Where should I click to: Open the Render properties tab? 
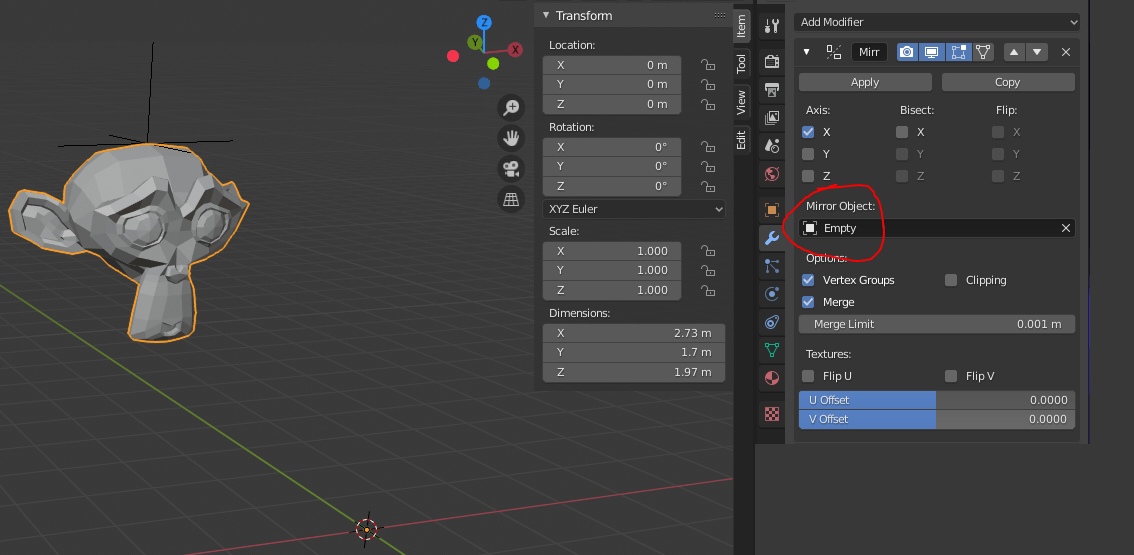click(772, 62)
